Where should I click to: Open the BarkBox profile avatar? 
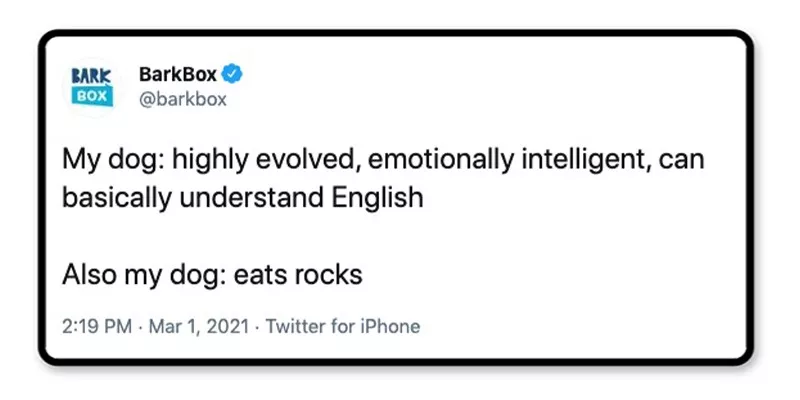(92, 87)
